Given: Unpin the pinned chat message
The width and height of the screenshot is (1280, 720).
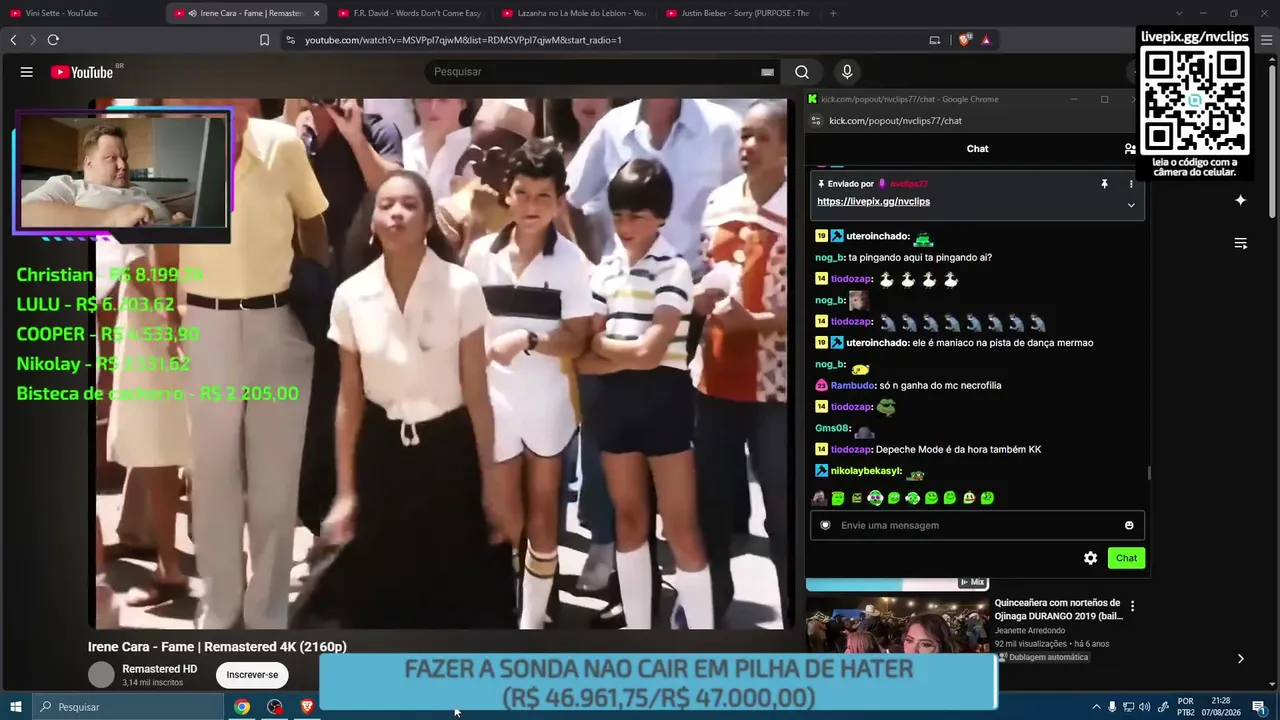Looking at the screenshot, I should (1105, 184).
